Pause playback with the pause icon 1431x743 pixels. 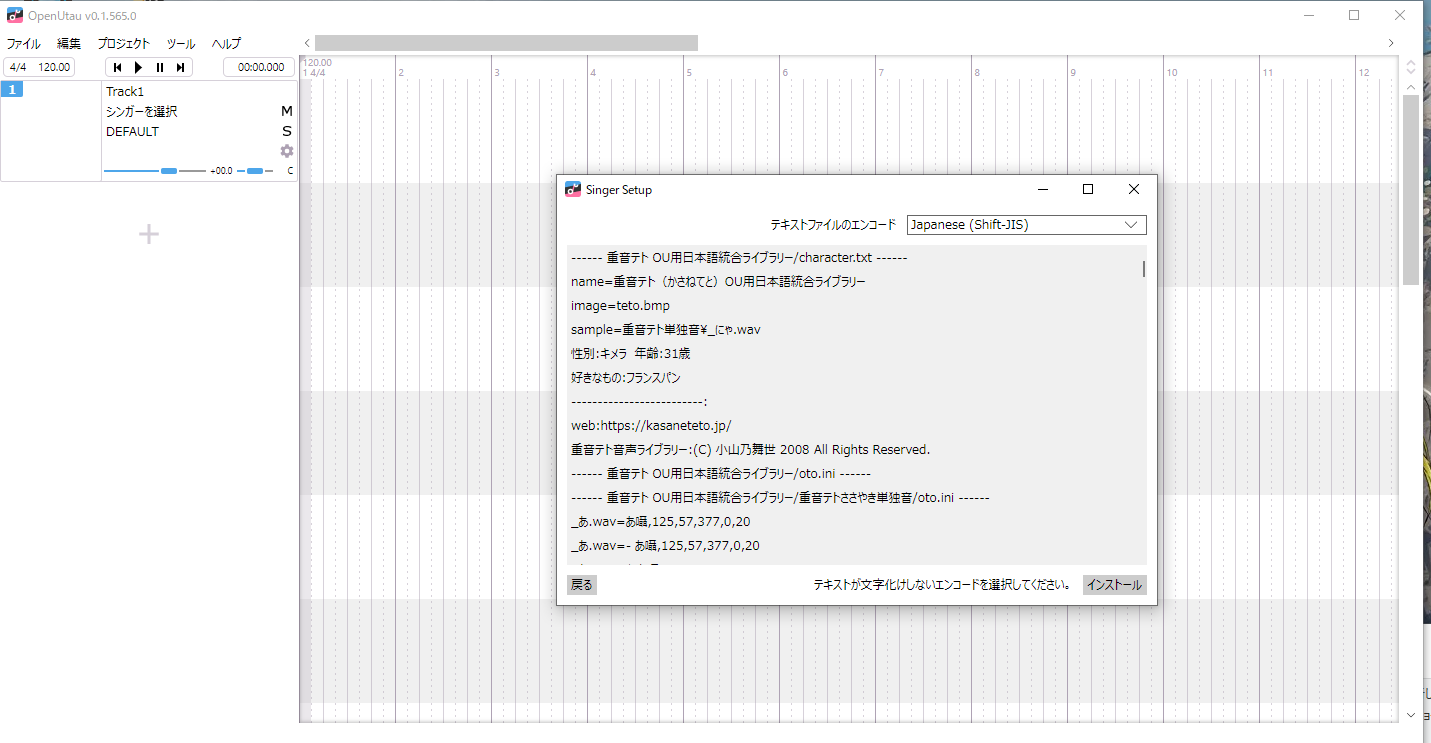pos(160,67)
